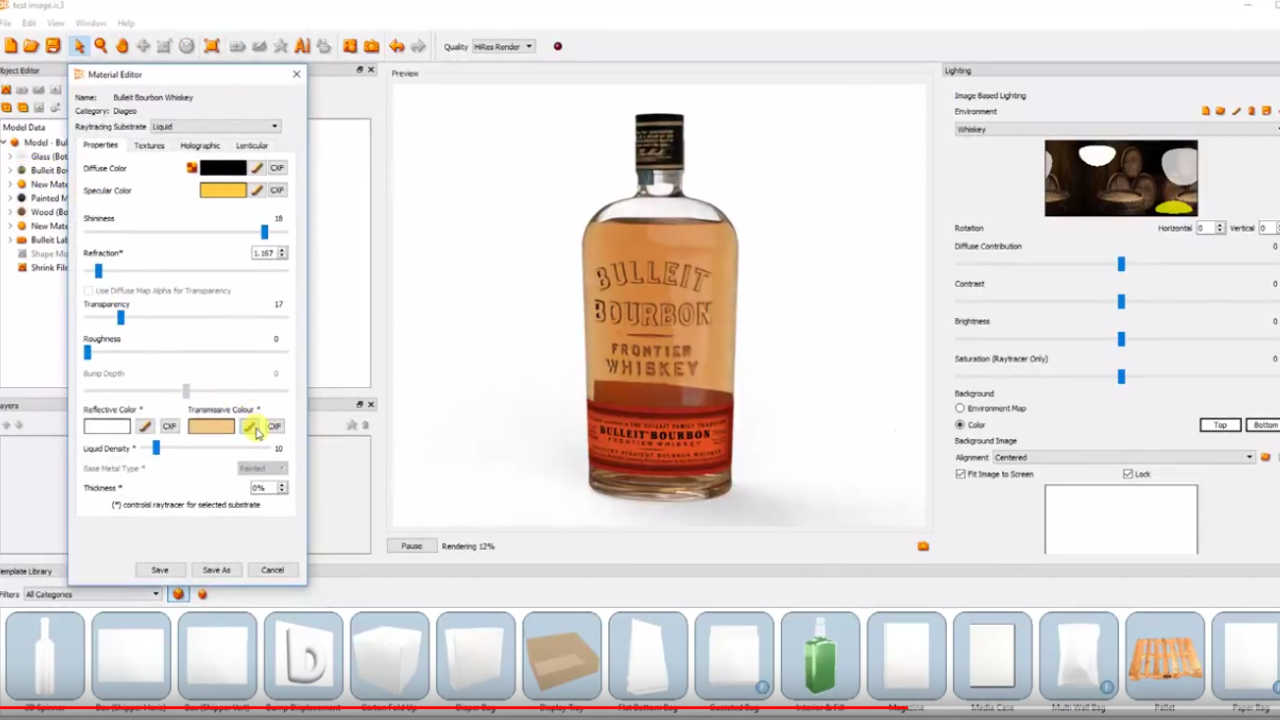Open the File menu
Image resolution: width=1280 pixels, height=720 pixels.
click(5, 23)
